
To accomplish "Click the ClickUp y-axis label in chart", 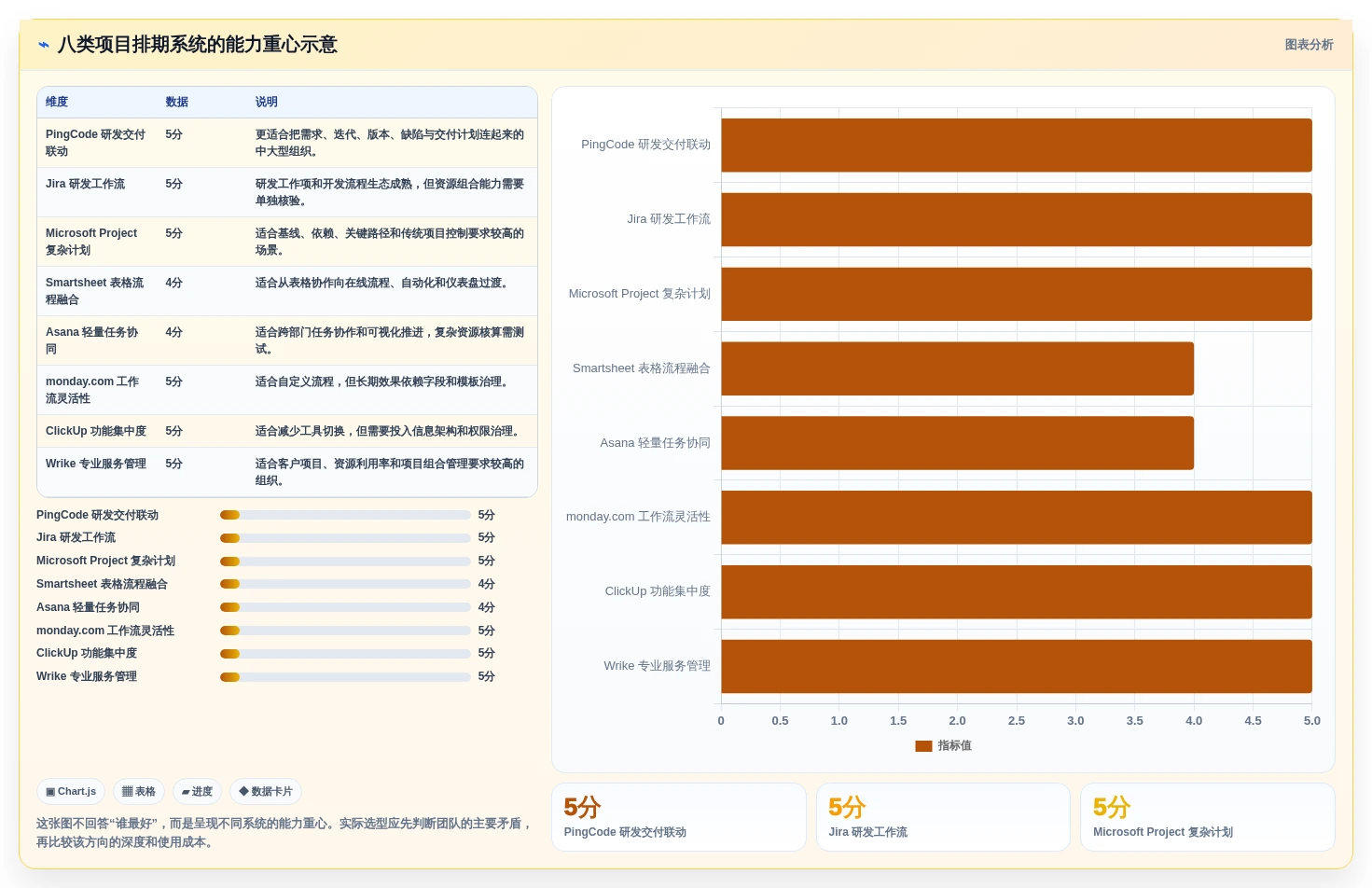I will tap(658, 591).
